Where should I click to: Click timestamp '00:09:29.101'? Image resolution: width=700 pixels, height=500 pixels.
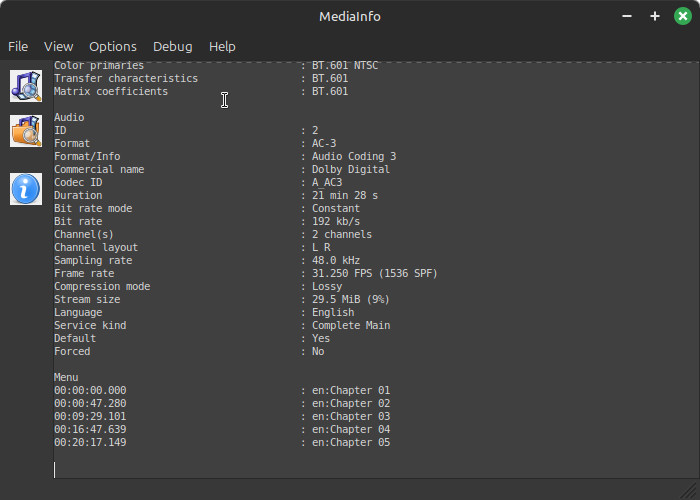click(90, 416)
